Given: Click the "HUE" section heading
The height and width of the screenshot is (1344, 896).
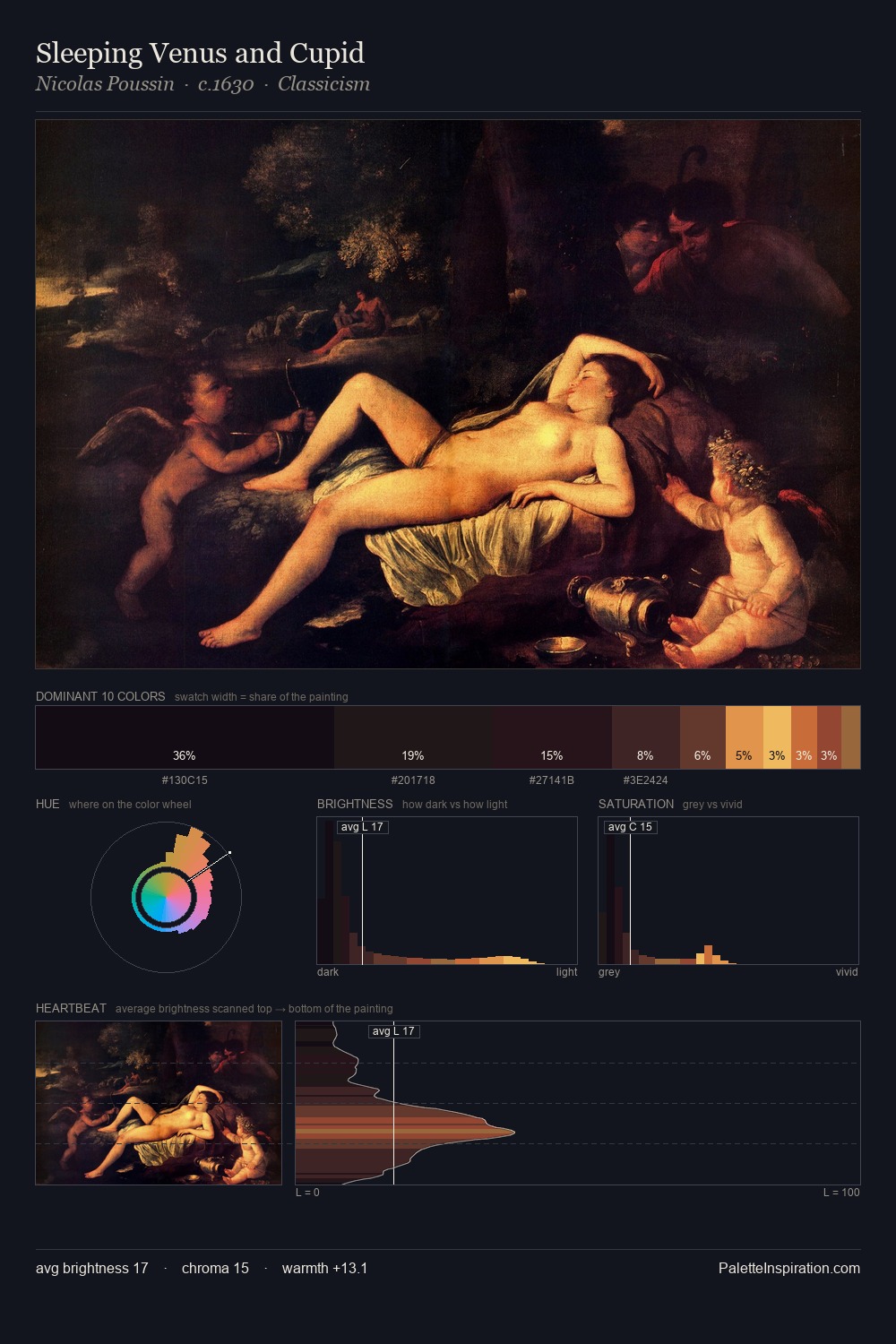Looking at the screenshot, I should 47,804.
